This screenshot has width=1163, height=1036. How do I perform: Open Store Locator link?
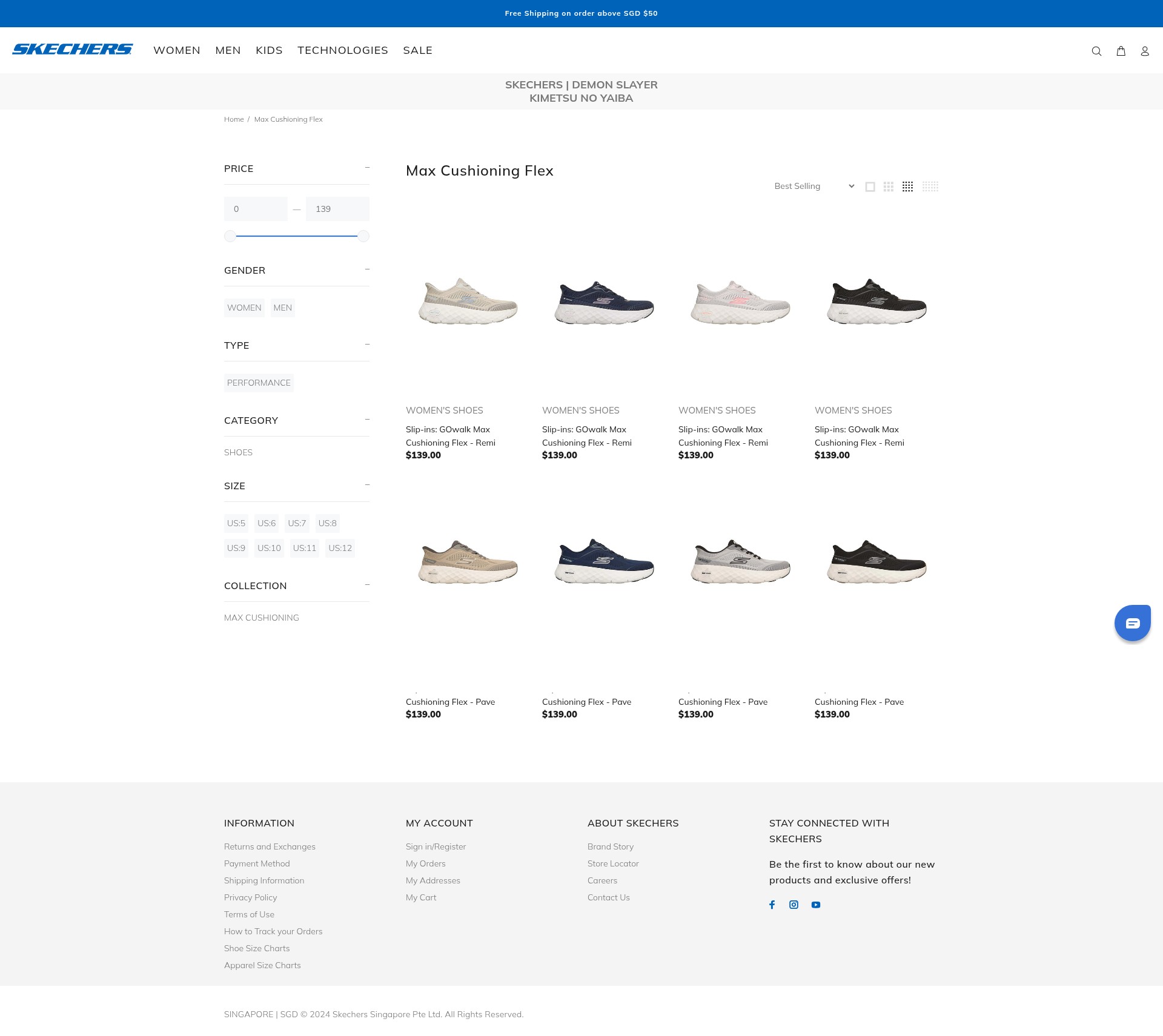coord(613,863)
